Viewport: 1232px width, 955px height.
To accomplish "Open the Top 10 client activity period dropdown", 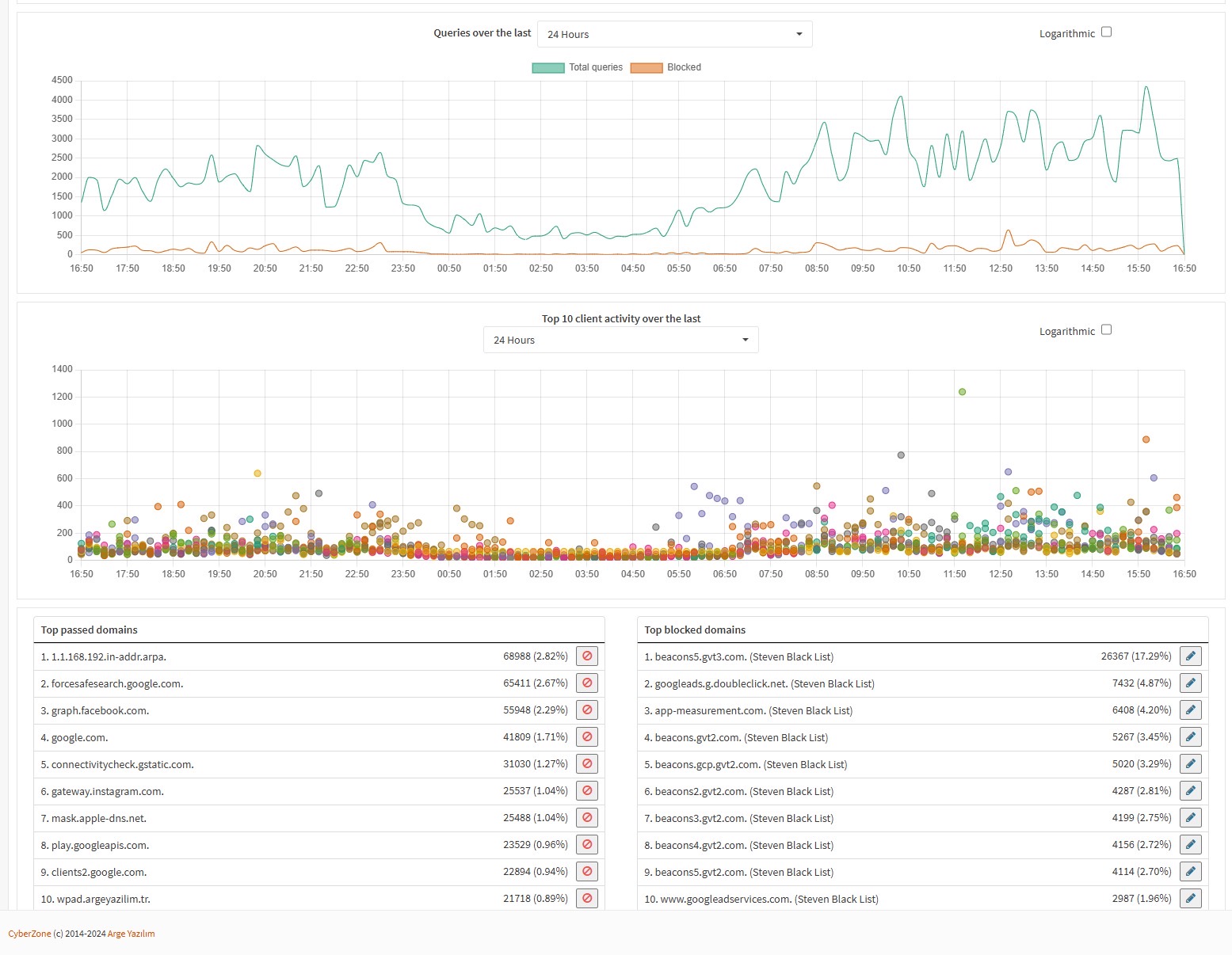I will click(x=621, y=340).
